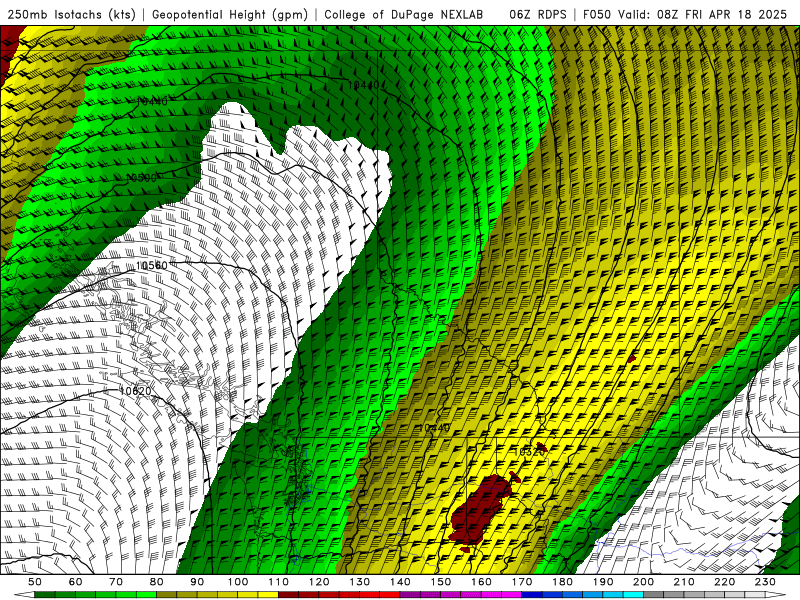Click the 110 value on the color scale
This screenshot has width=800, height=600.
click(x=279, y=582)
